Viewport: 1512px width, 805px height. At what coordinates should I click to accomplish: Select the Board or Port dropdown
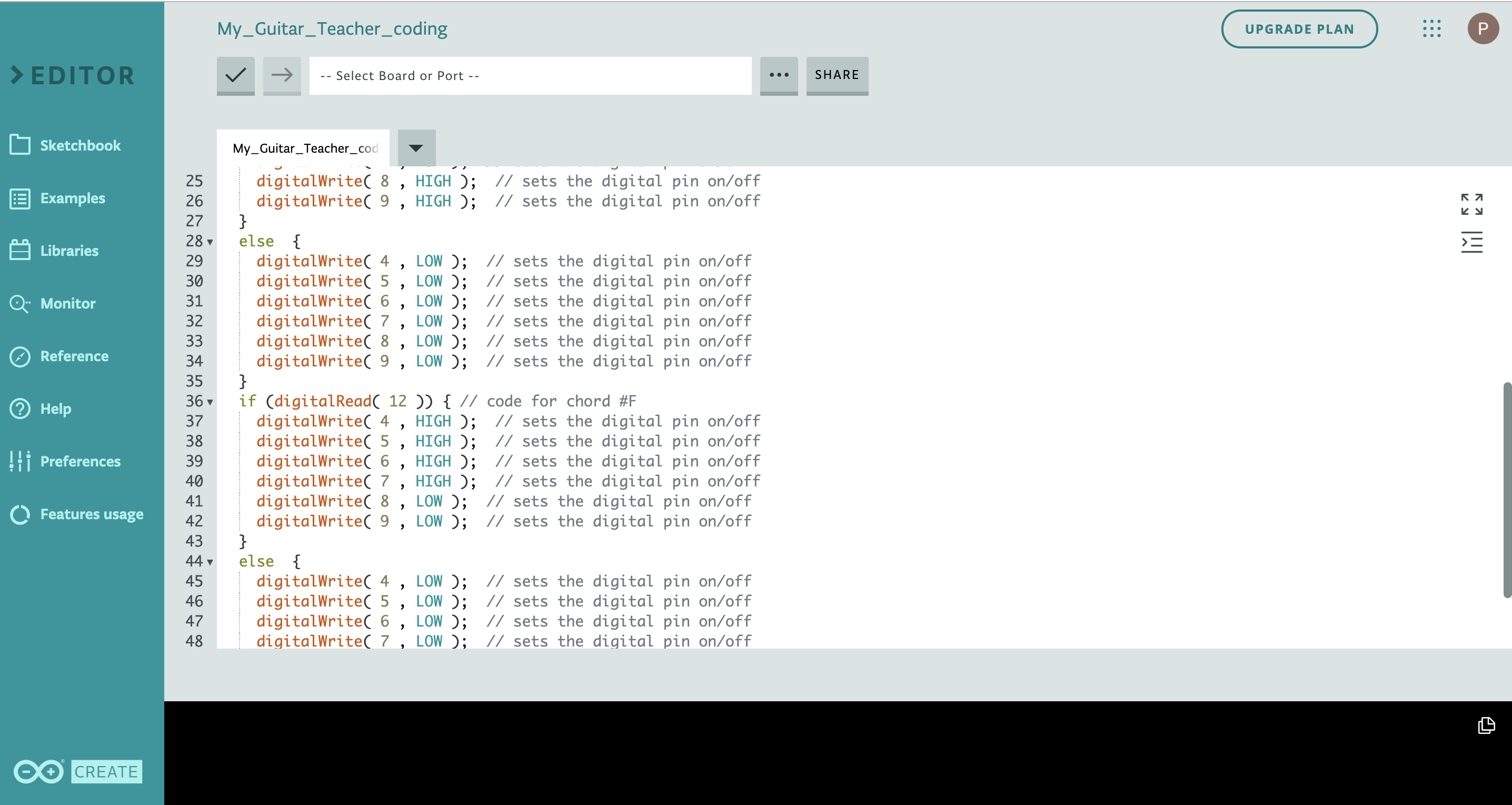click(530, 75)
